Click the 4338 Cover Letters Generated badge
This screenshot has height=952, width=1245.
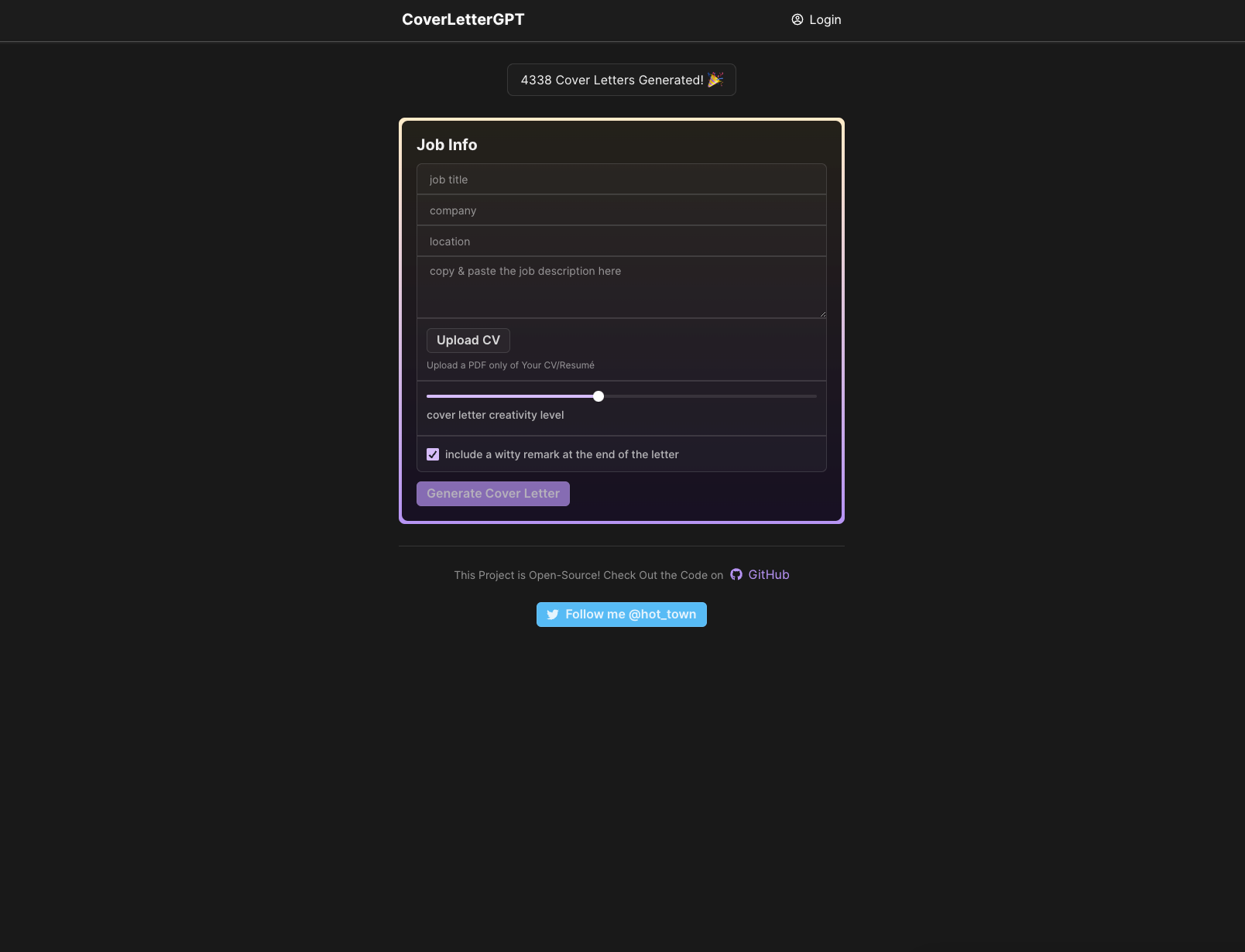pos(622,80)
